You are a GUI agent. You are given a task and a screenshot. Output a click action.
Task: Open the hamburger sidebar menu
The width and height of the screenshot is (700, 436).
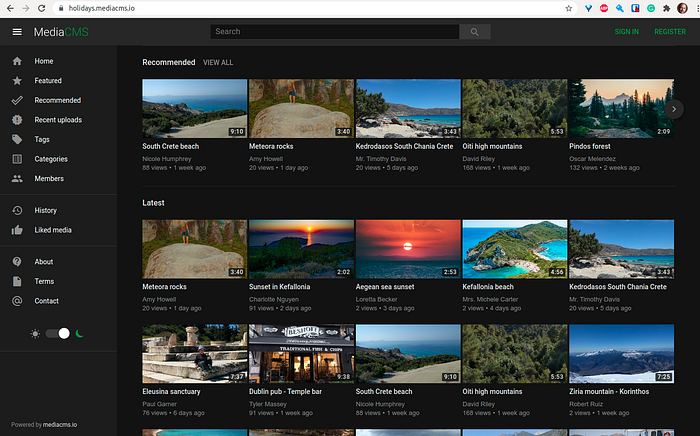[x=17, y=32]
